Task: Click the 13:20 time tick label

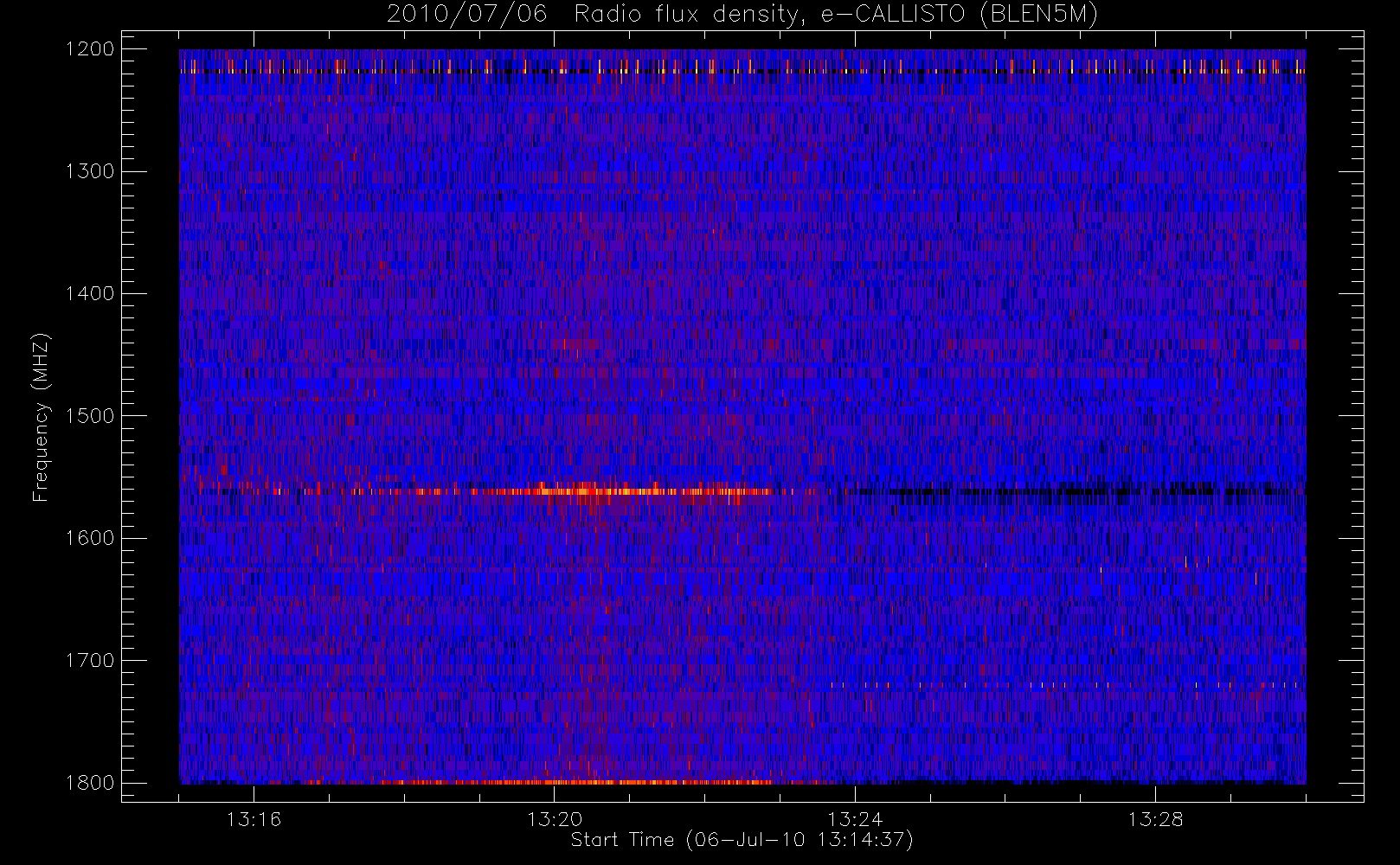Action: [555, 818]
